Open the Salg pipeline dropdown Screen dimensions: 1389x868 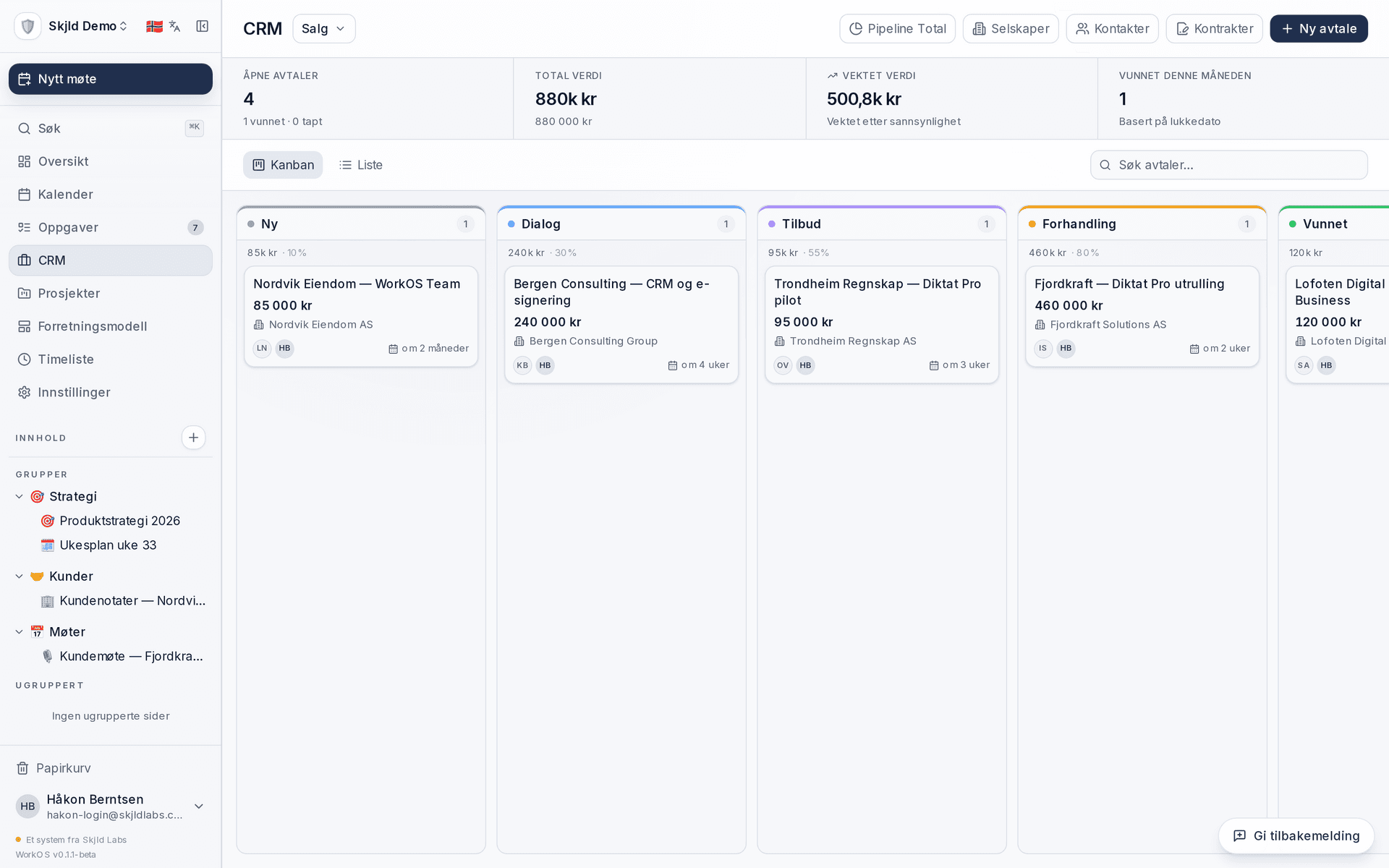(323, 29)
